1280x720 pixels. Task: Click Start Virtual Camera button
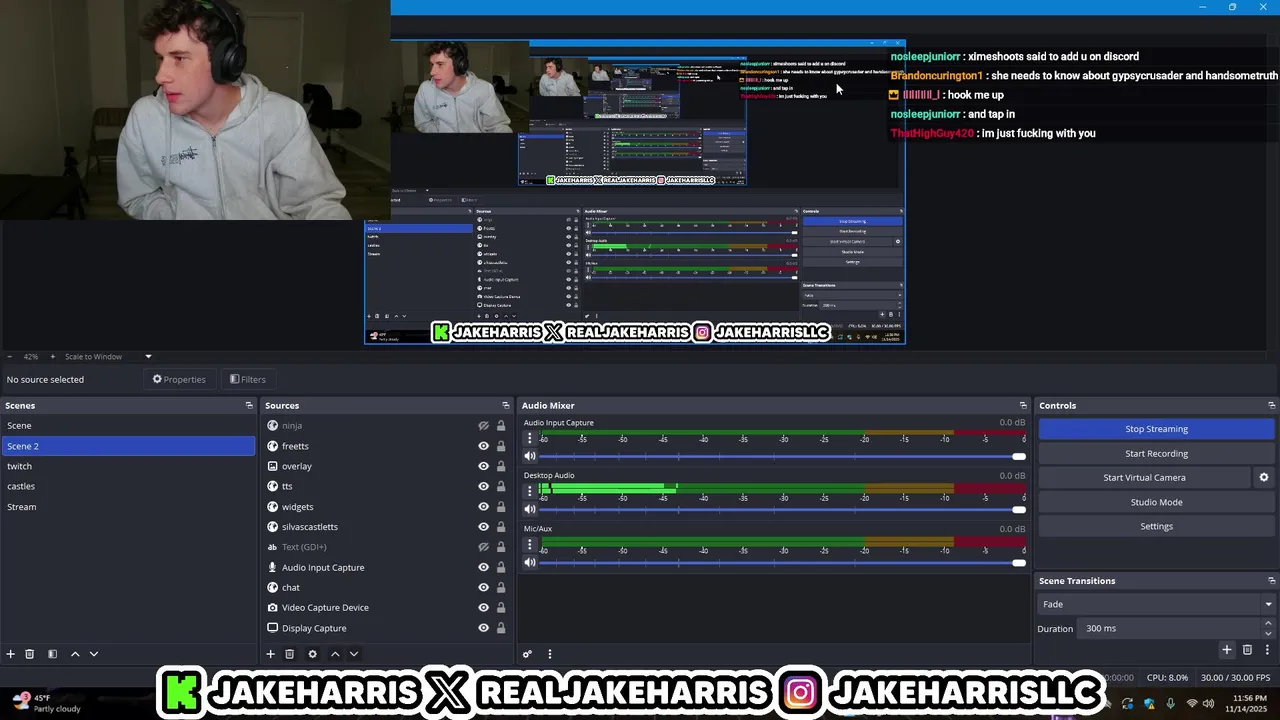tap(1144, 478)
